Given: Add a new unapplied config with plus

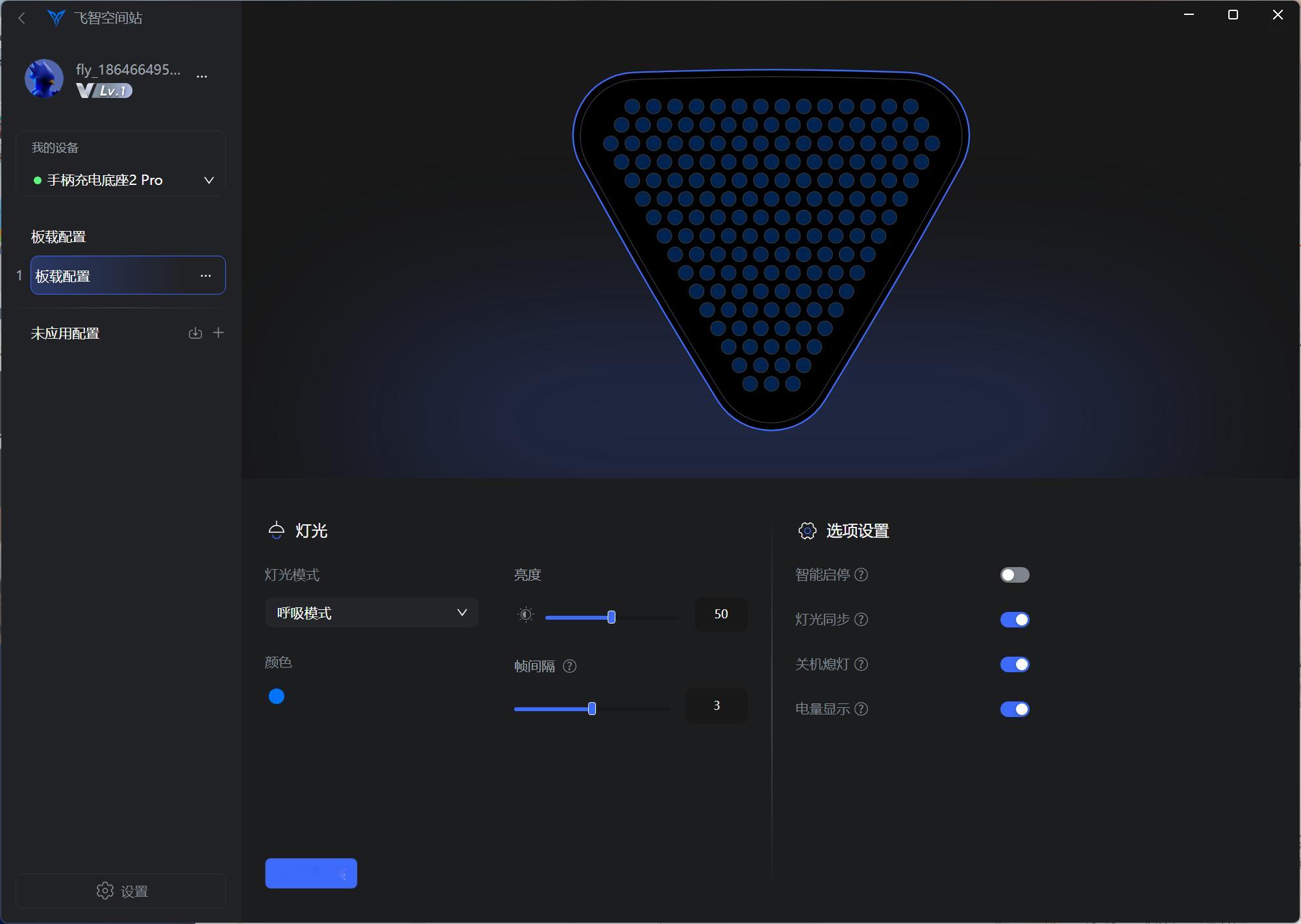Looking at the screenshot, I should (x=219, y=333).
